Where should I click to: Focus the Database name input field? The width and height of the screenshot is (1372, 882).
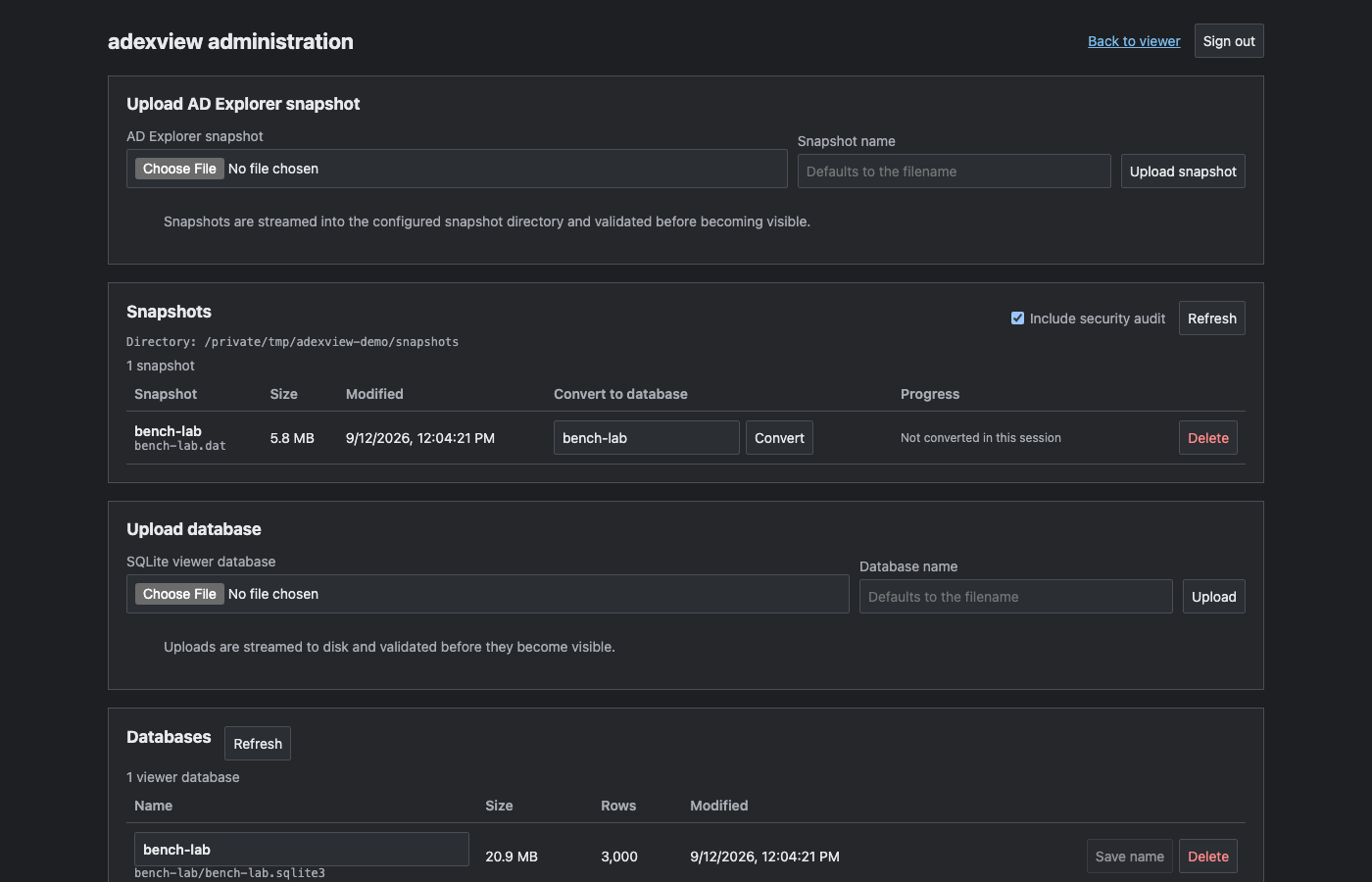click(1016, 597)
